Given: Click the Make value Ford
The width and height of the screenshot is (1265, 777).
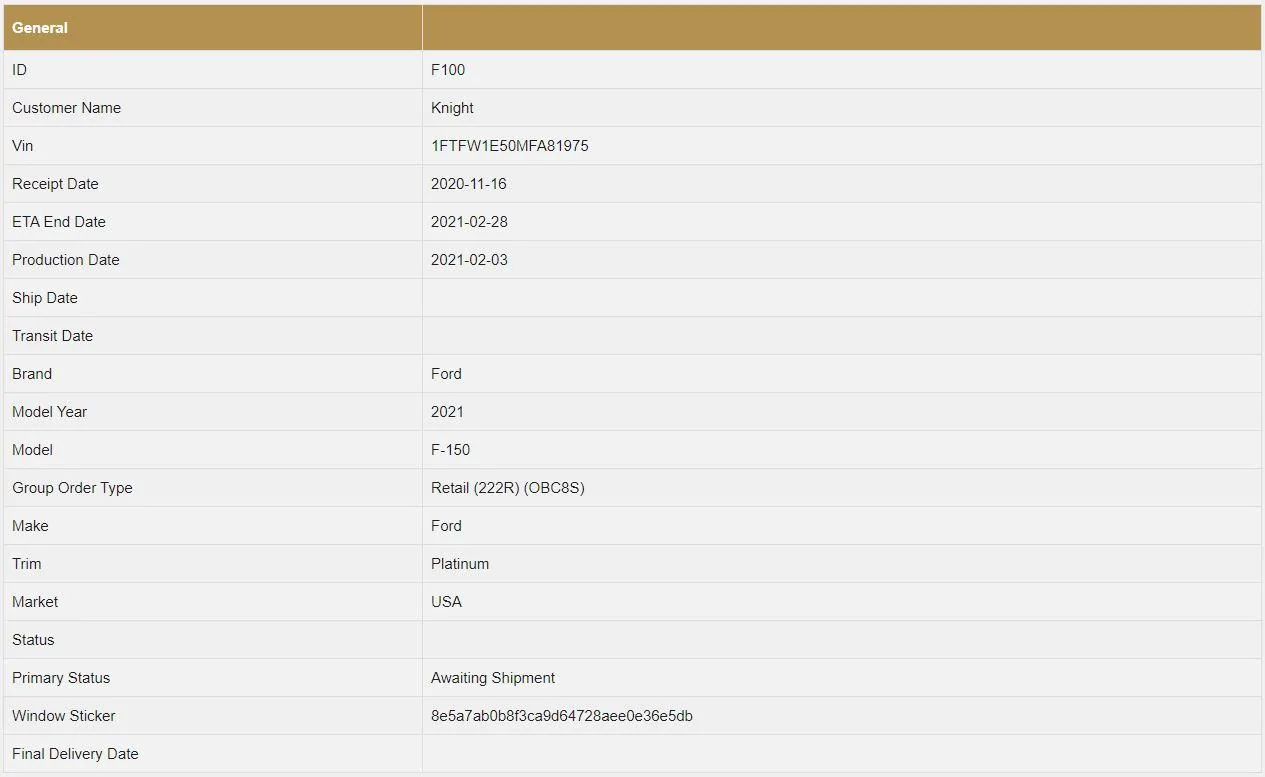Looking at the screenshot, I should [446, 526].
